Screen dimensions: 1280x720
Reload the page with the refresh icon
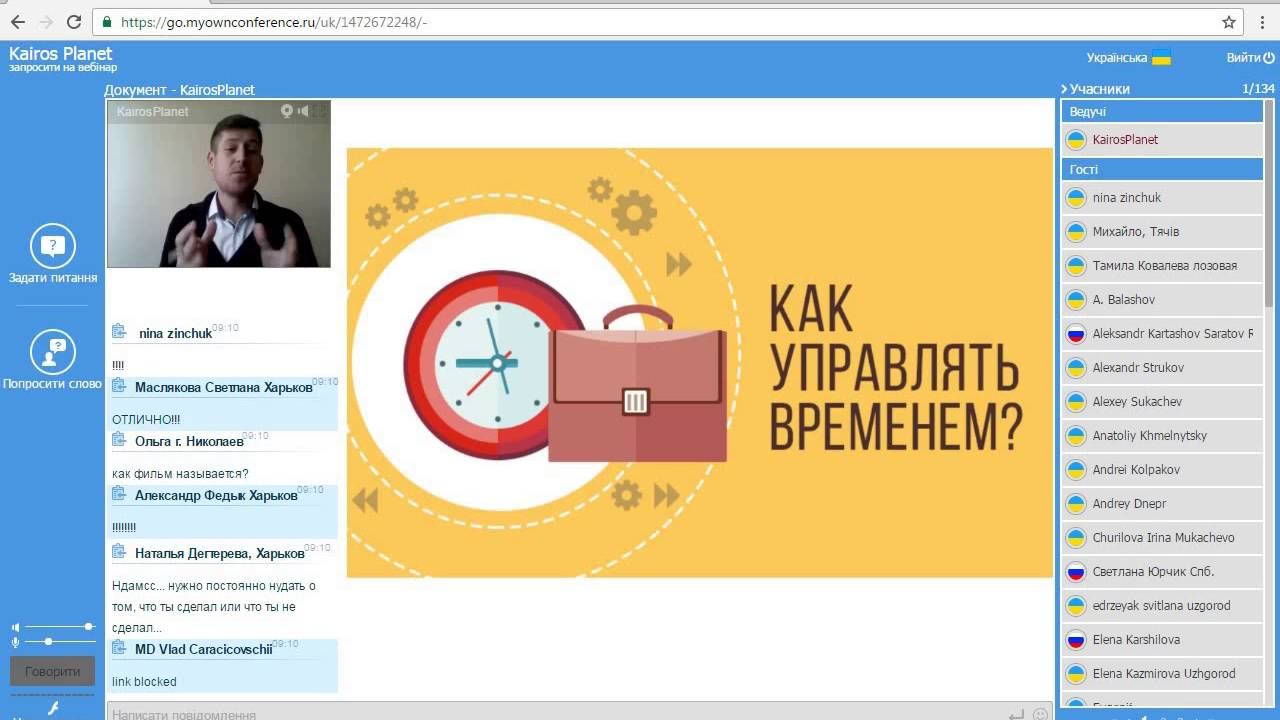(x=74, y=21)
